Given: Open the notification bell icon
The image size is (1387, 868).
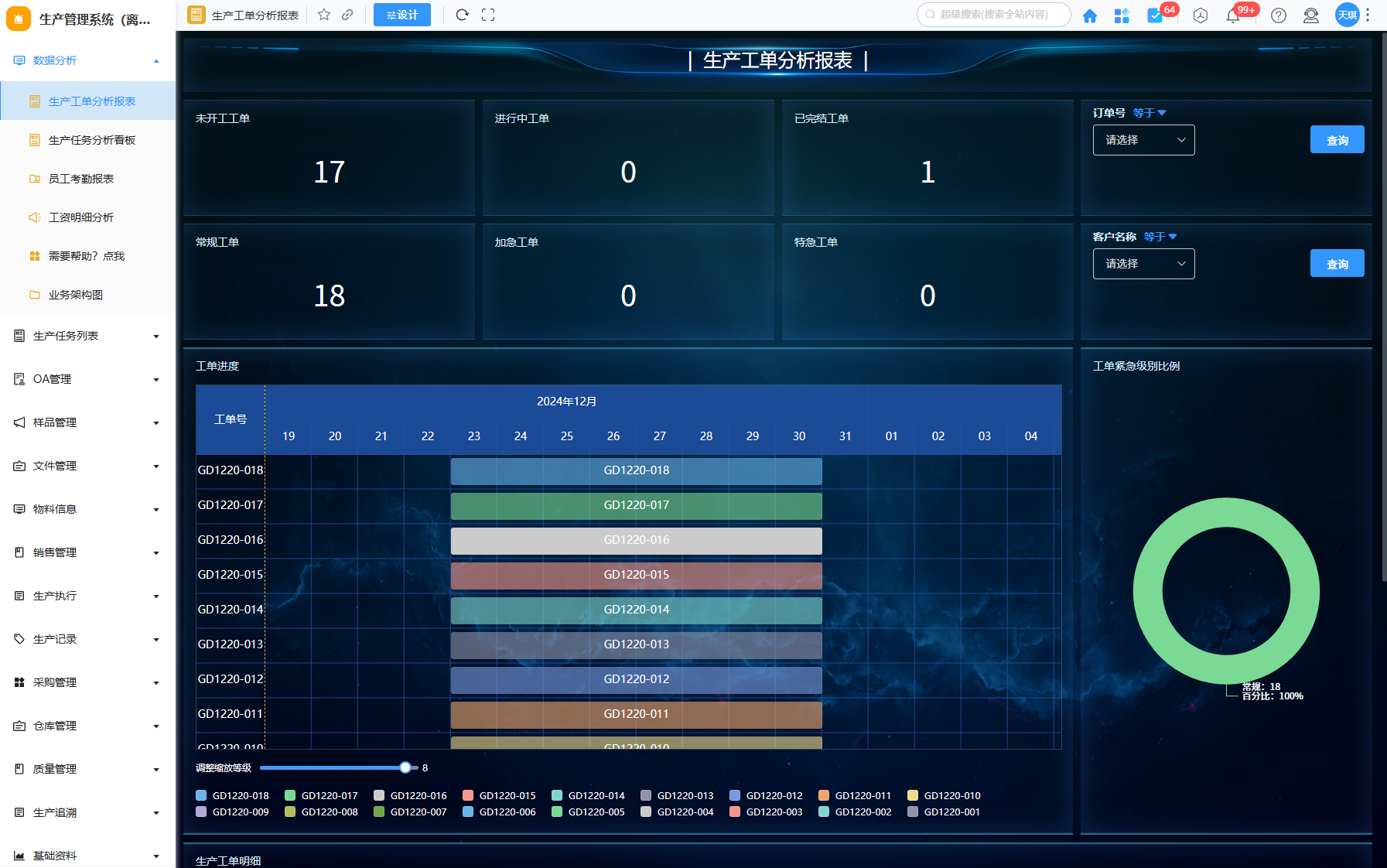Looking at the screenshot, I should pos(1233,15).
